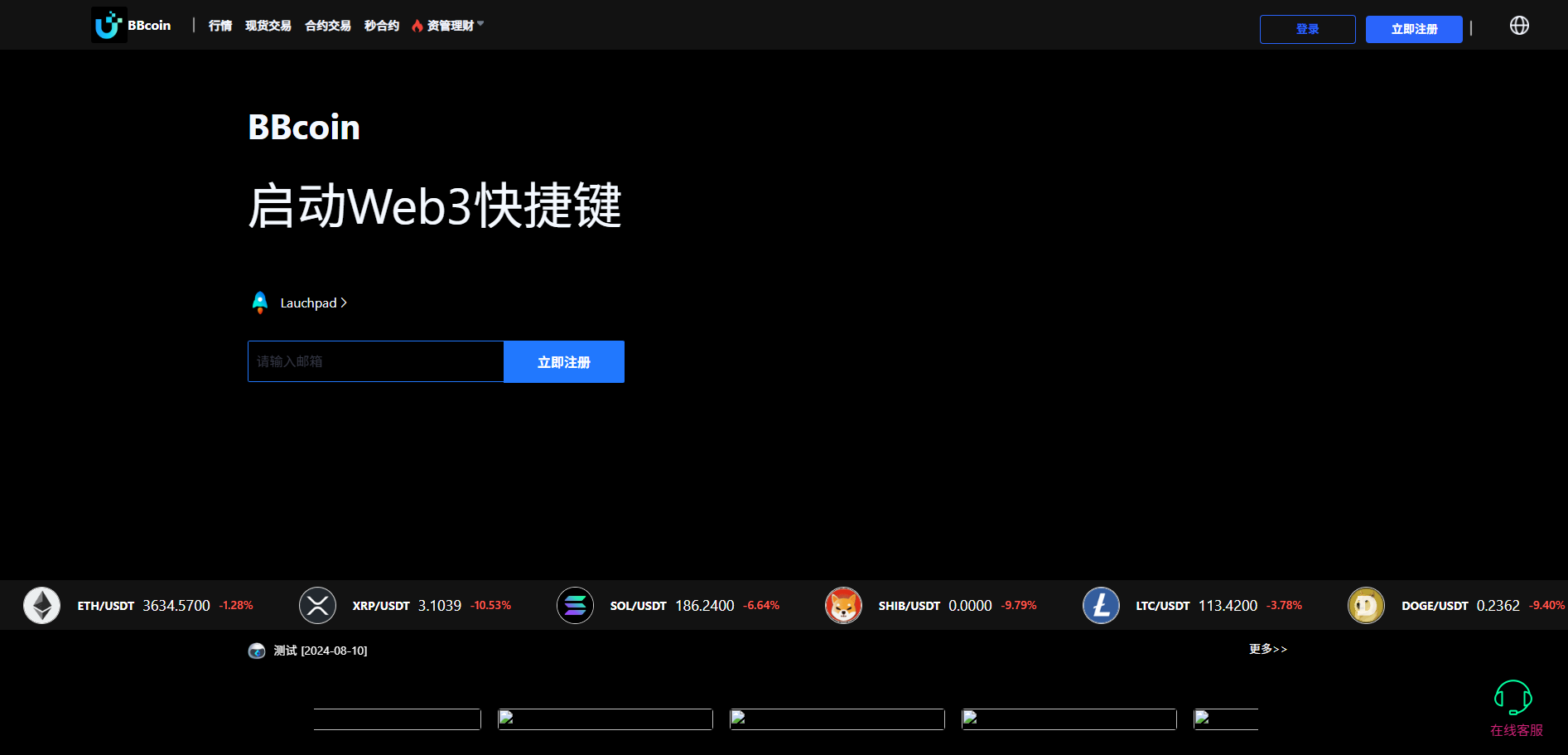Viewport: 1568px width, 755px height.
Task: Click the header 立即注册 button
Action: point(1414,29)
